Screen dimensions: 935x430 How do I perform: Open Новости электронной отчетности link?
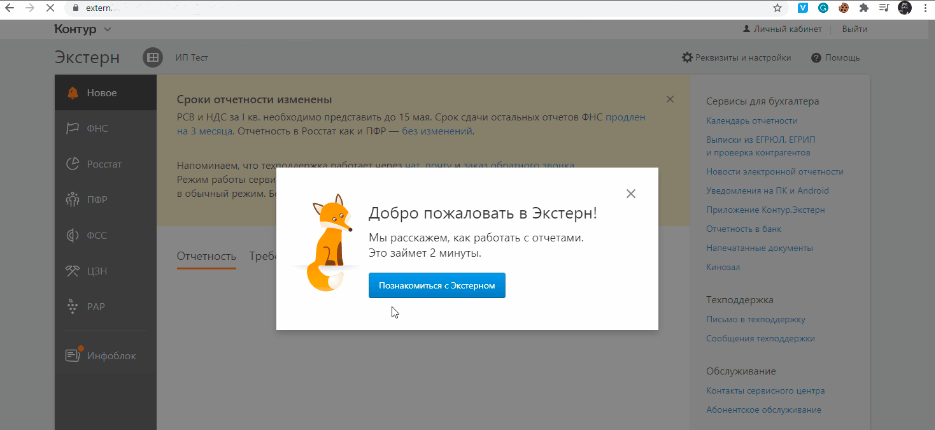775,172
